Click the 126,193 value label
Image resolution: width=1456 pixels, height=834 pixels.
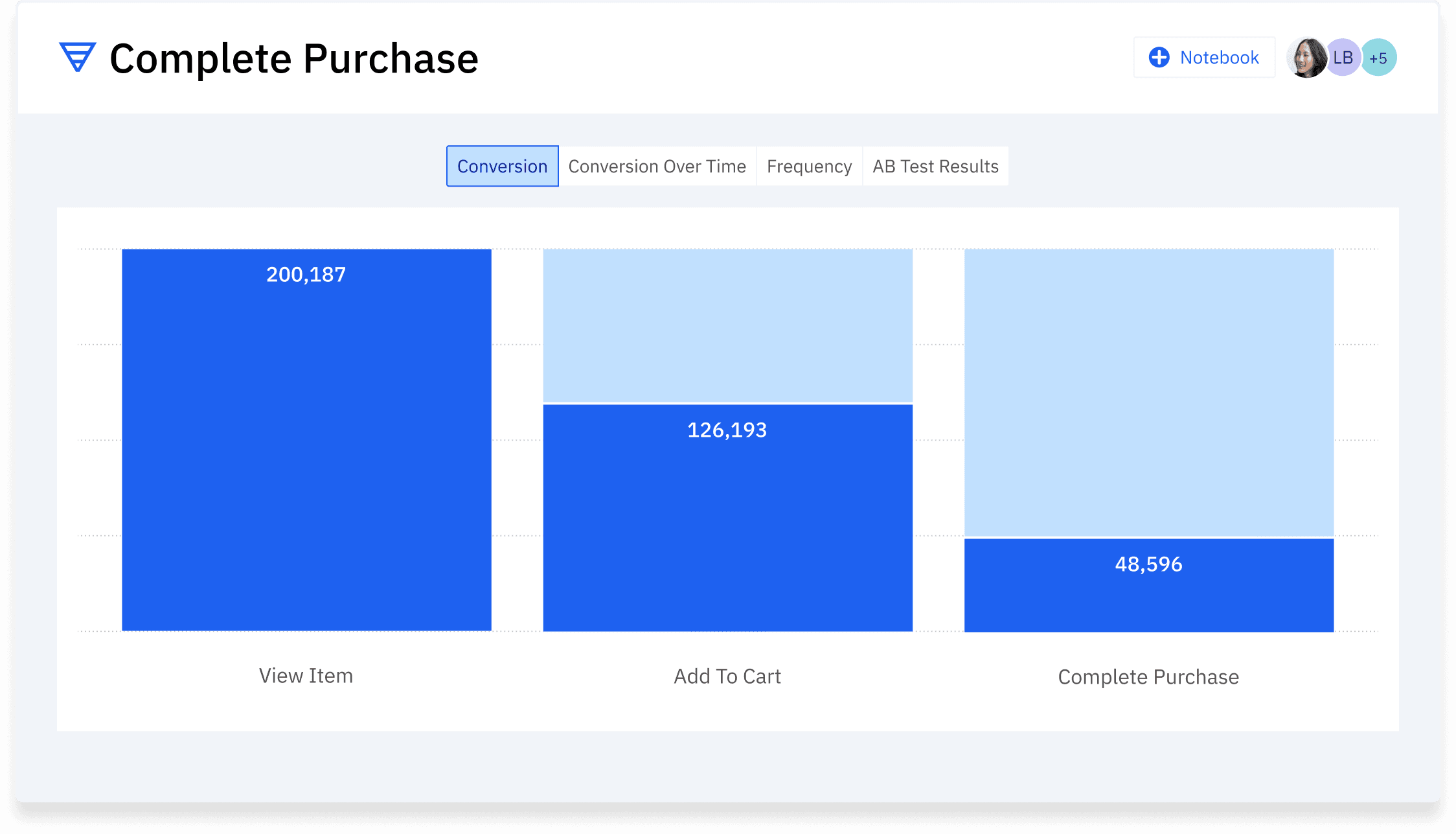click(727, 430)
